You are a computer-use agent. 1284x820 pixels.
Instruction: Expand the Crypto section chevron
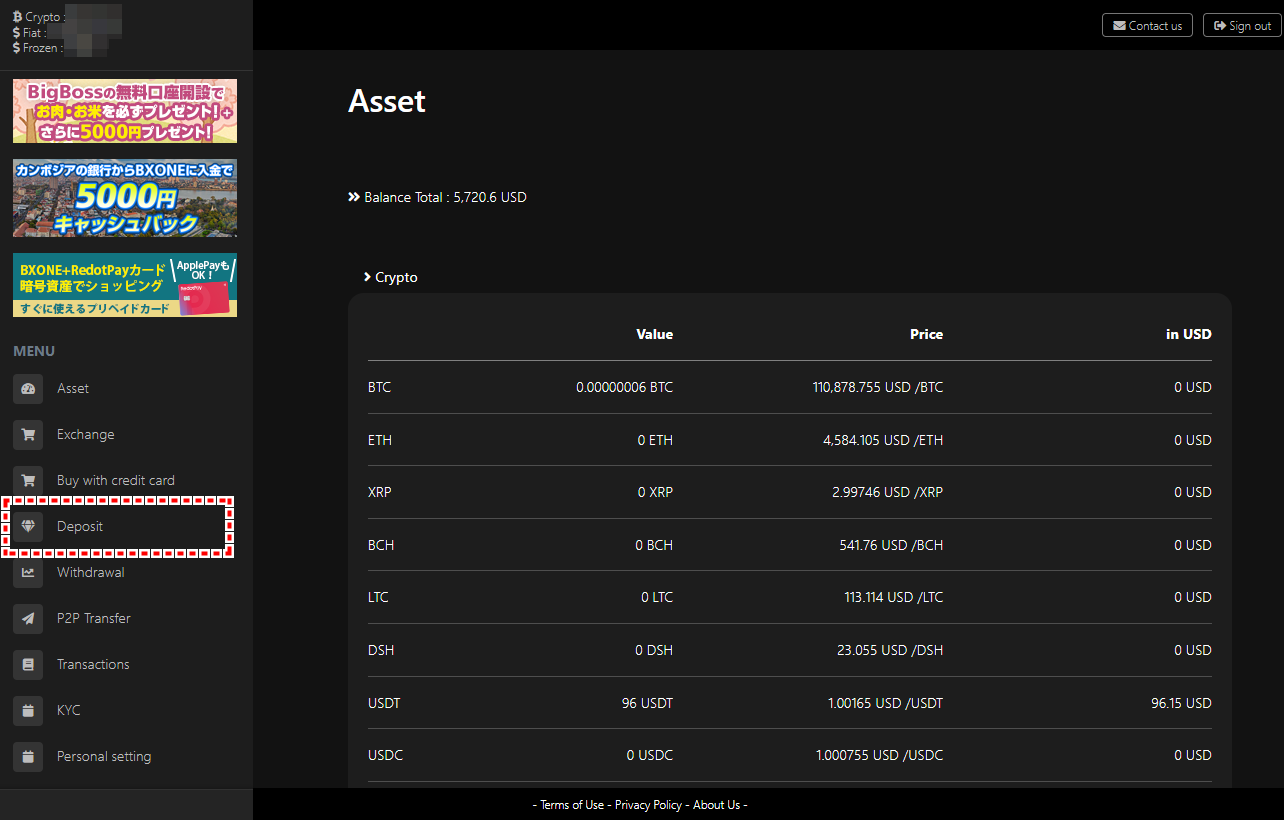click(368, 277)
